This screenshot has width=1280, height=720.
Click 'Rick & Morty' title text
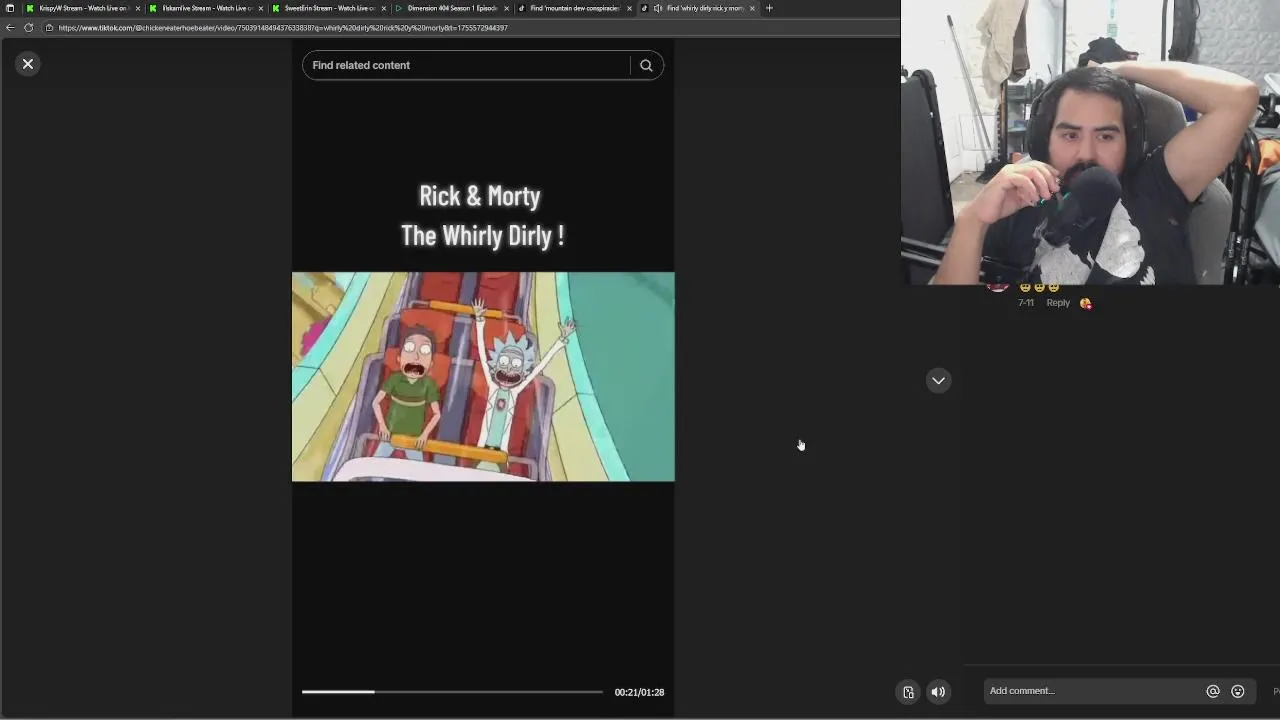[480, 196]
